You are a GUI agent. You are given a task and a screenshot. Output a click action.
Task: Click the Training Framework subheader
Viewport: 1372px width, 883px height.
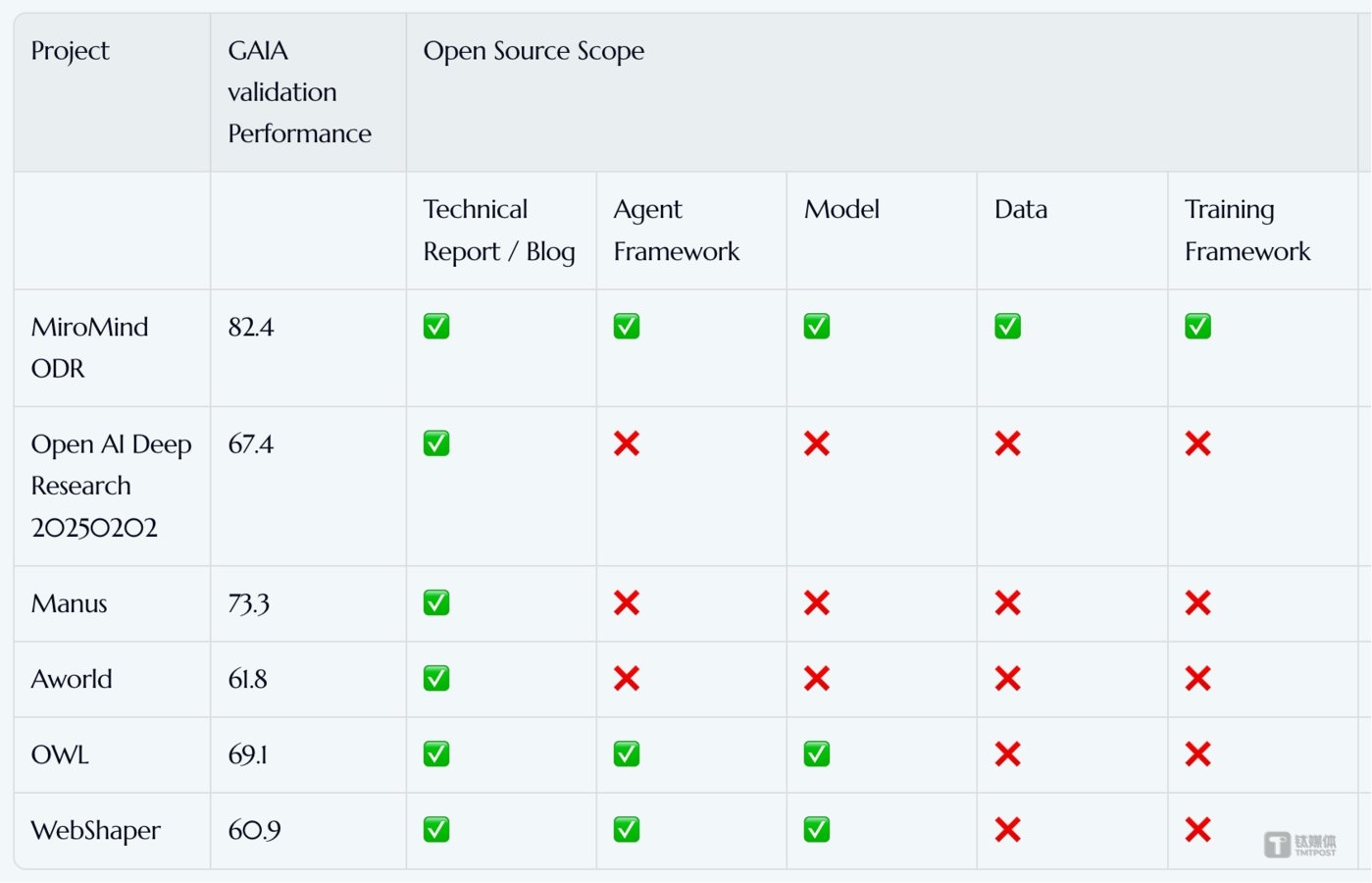[x=1246, y=231]
